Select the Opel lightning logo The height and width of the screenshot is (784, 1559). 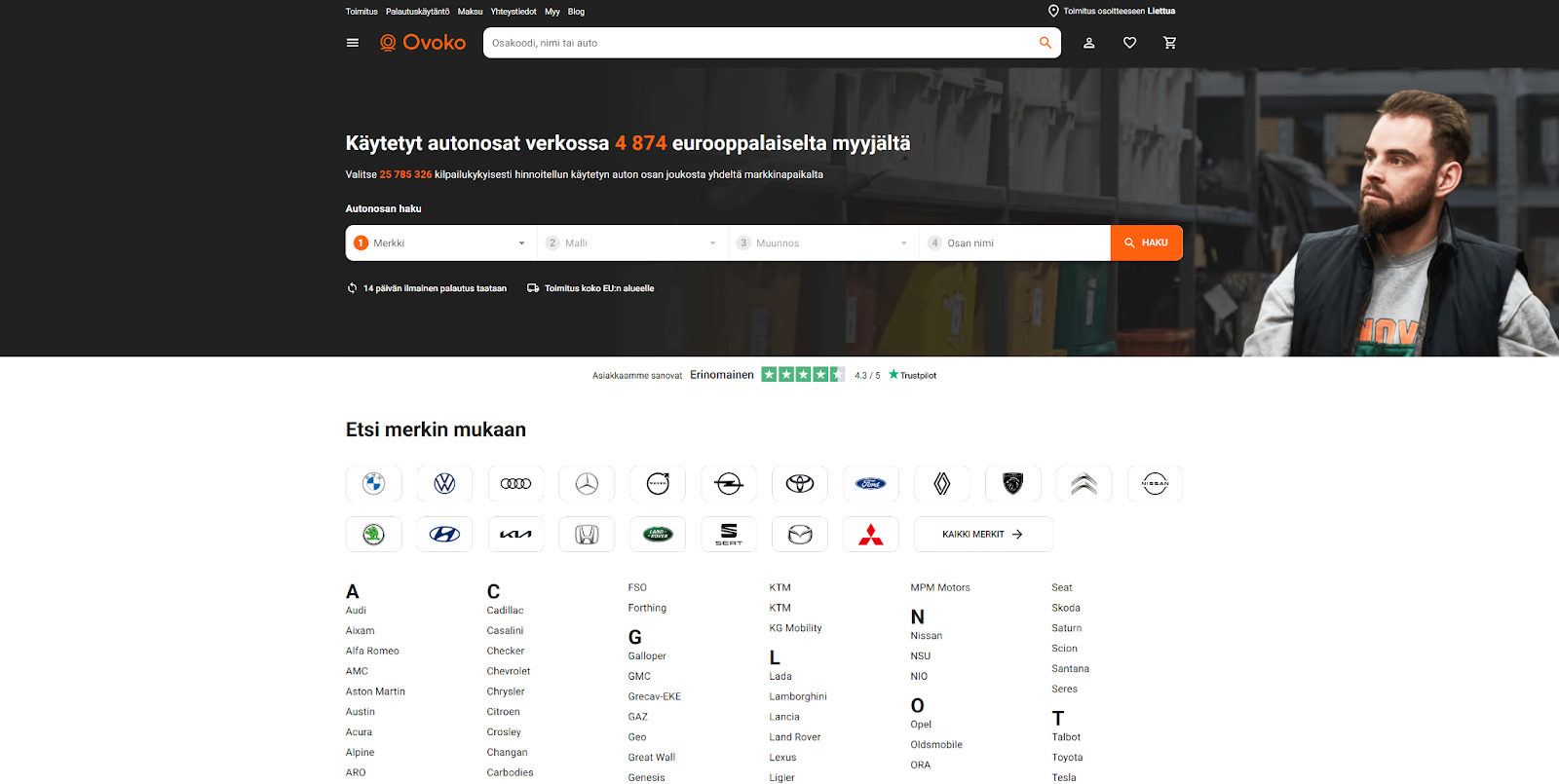click(x=729, y=484)
